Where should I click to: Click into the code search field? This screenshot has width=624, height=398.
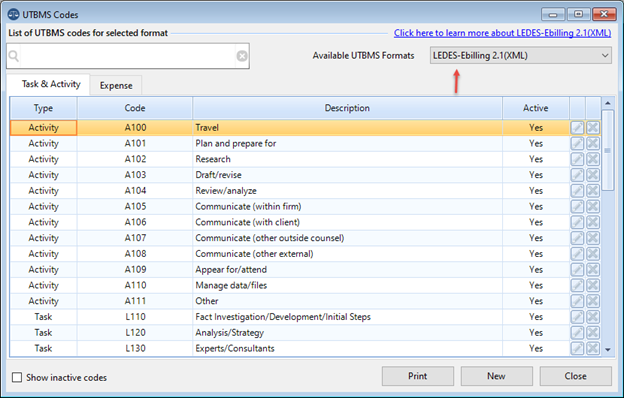(128, 56)
